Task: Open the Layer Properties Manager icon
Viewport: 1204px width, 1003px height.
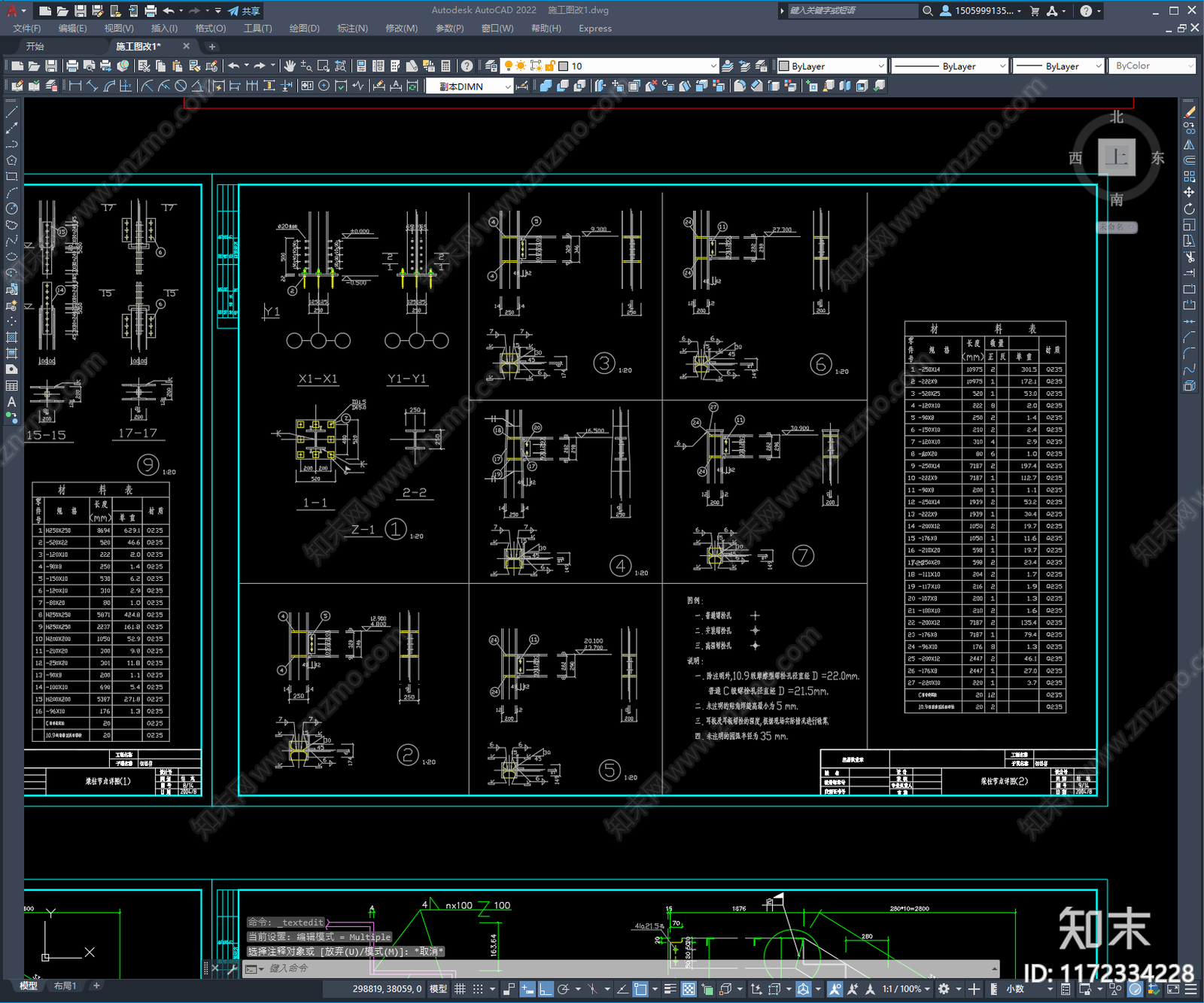Action: tap(491, 66)
